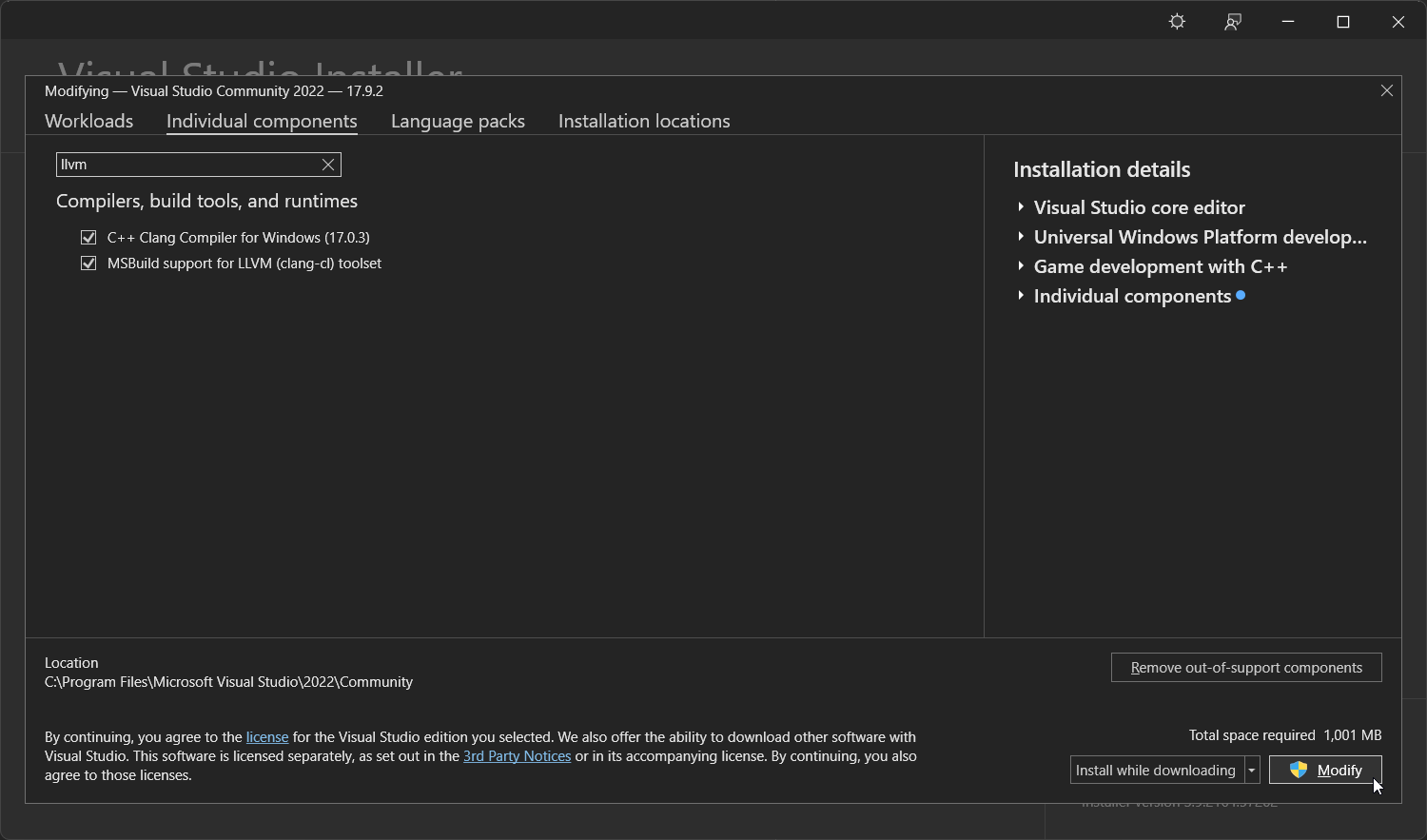Image resolution: width=1427 pixels, height=840 pixels.
Task: Uncheck MSBuild support for LLVM toolset
Action: click(x=88, y=264)
